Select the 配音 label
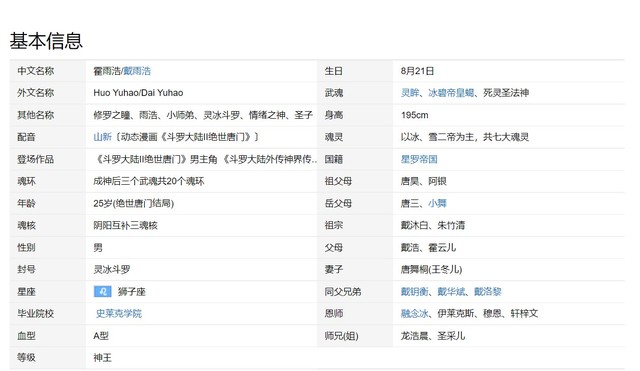The height and width of the screenshot is (371, 640). (26, 137)
